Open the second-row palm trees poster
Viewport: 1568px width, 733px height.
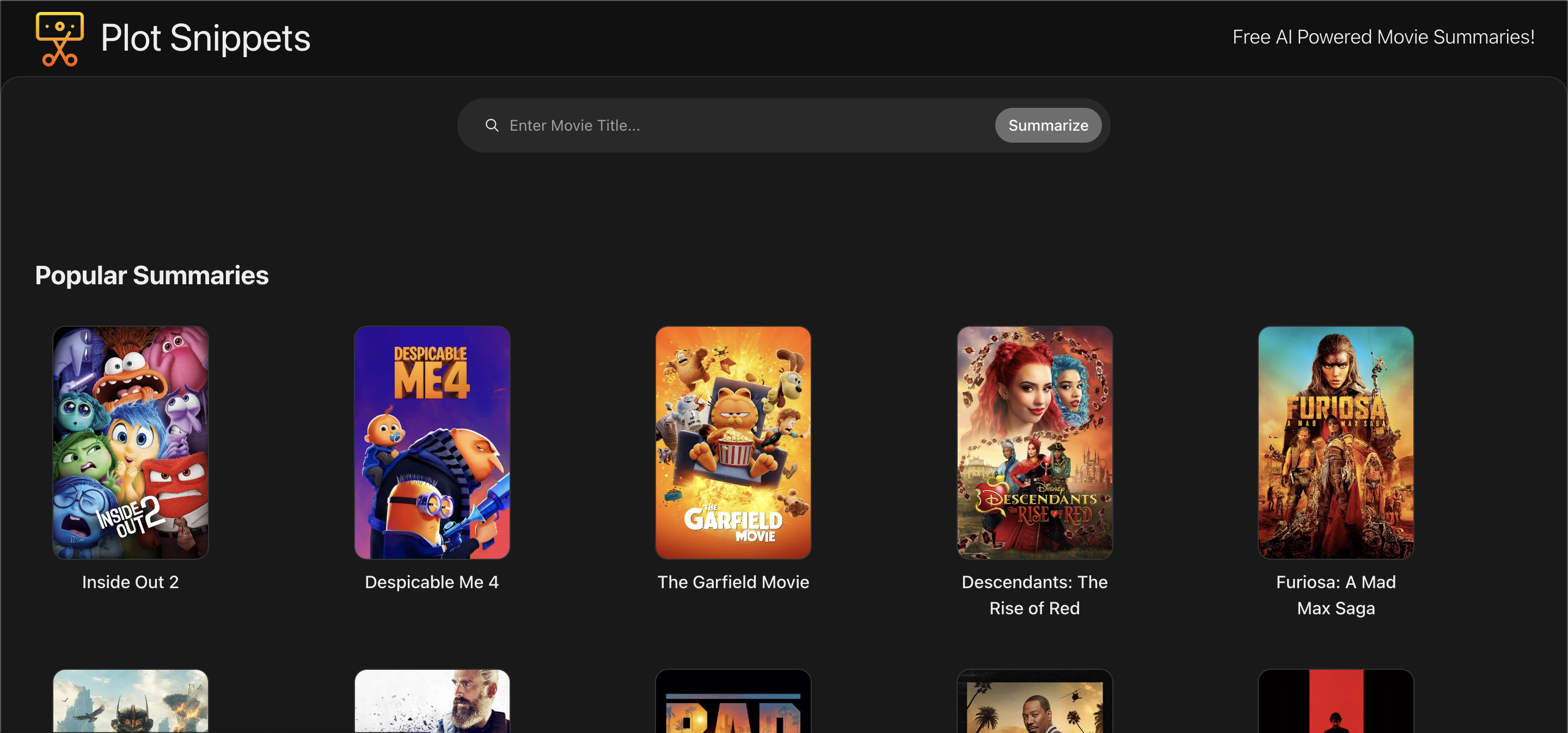(1034, 701)
